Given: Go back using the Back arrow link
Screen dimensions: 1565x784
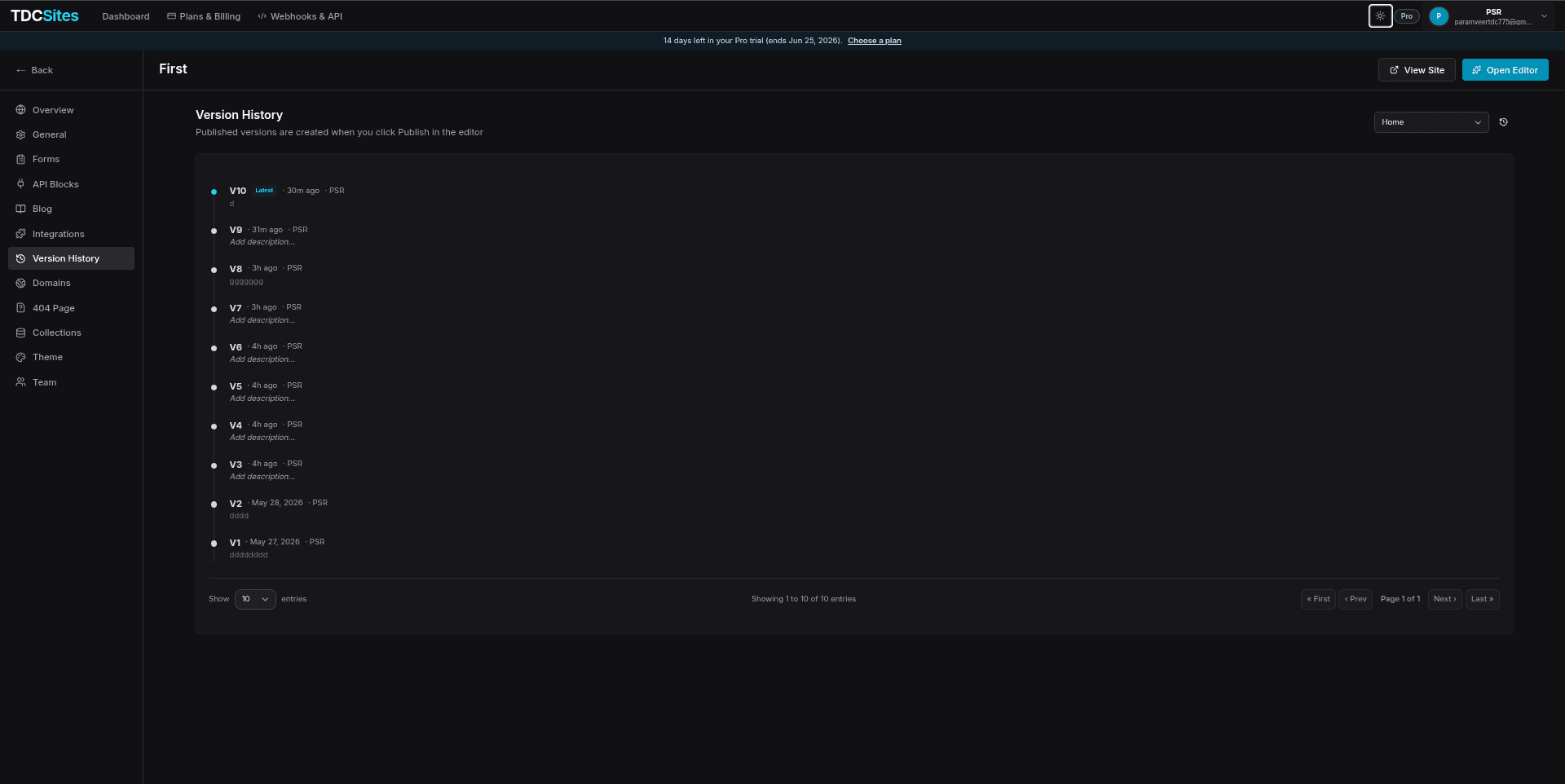Looking at the screenshot, I should tap(34, 70).
